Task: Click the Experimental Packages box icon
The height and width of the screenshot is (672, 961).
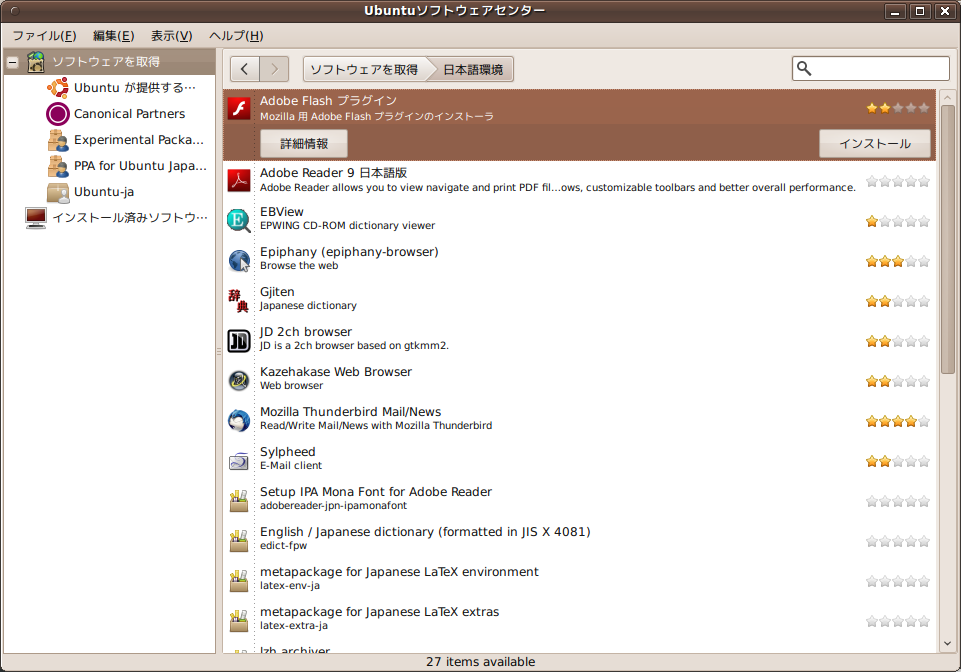Action: click(58, 140)
